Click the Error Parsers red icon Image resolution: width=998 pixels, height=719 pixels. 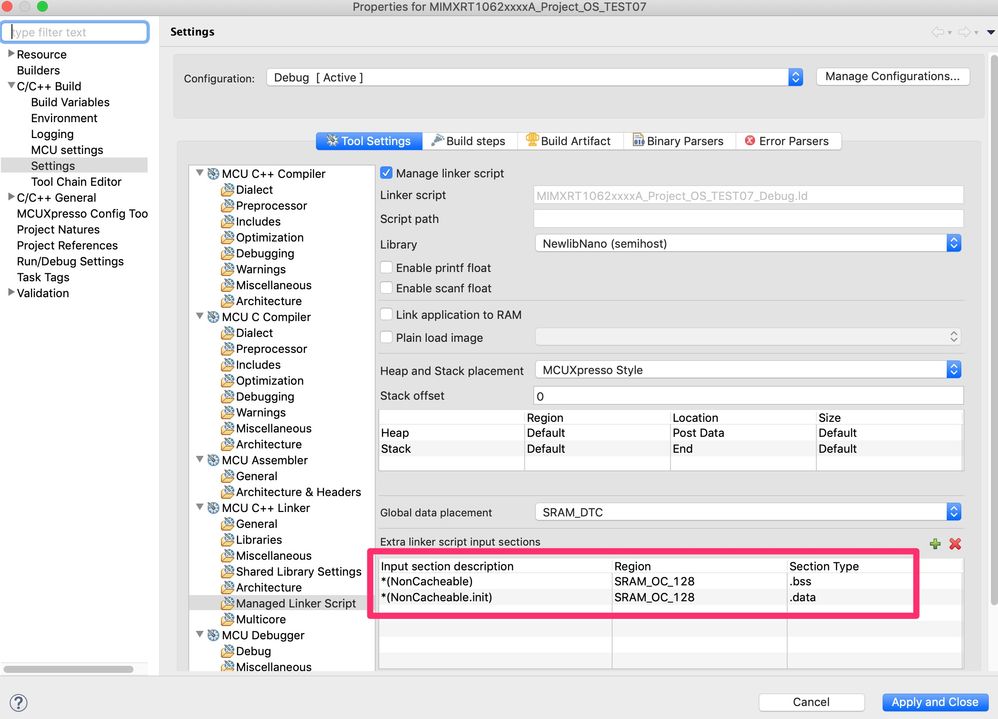coord(750,141)
